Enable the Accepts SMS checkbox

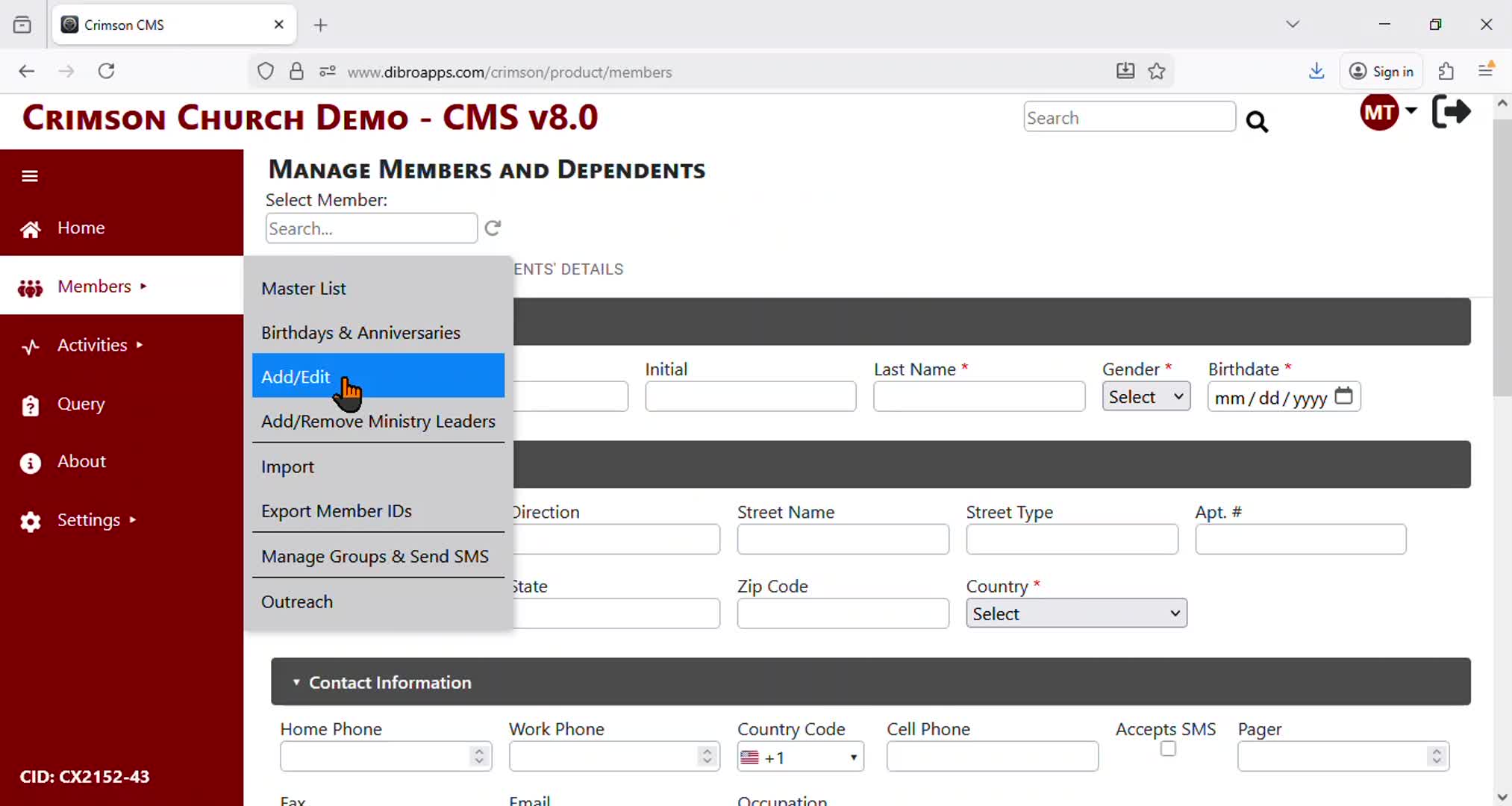click(1168, 749)
